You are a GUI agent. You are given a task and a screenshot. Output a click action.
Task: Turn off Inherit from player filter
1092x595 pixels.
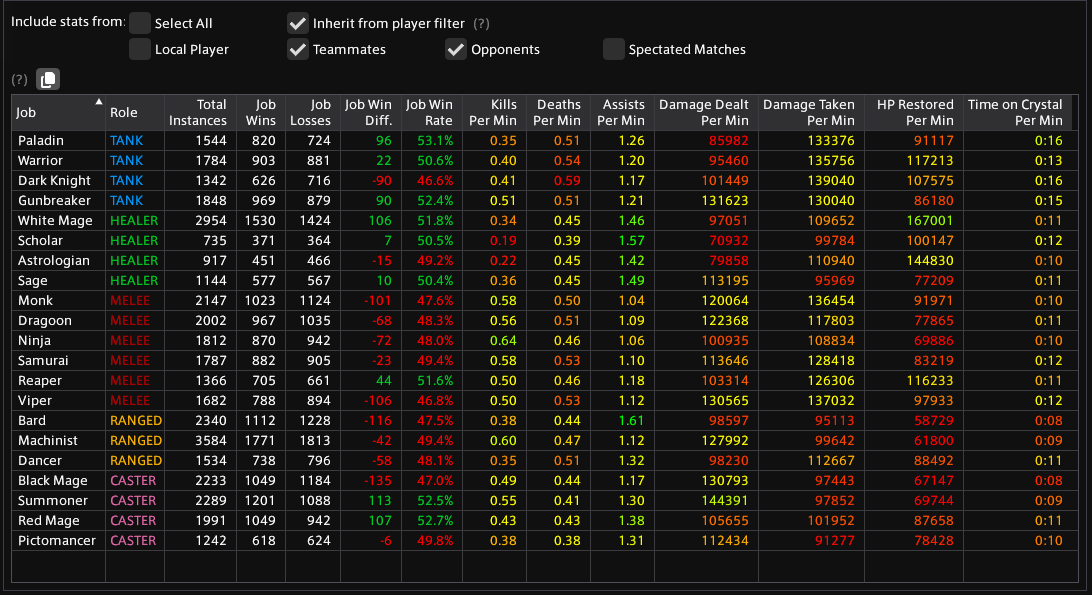click(298, 23)
